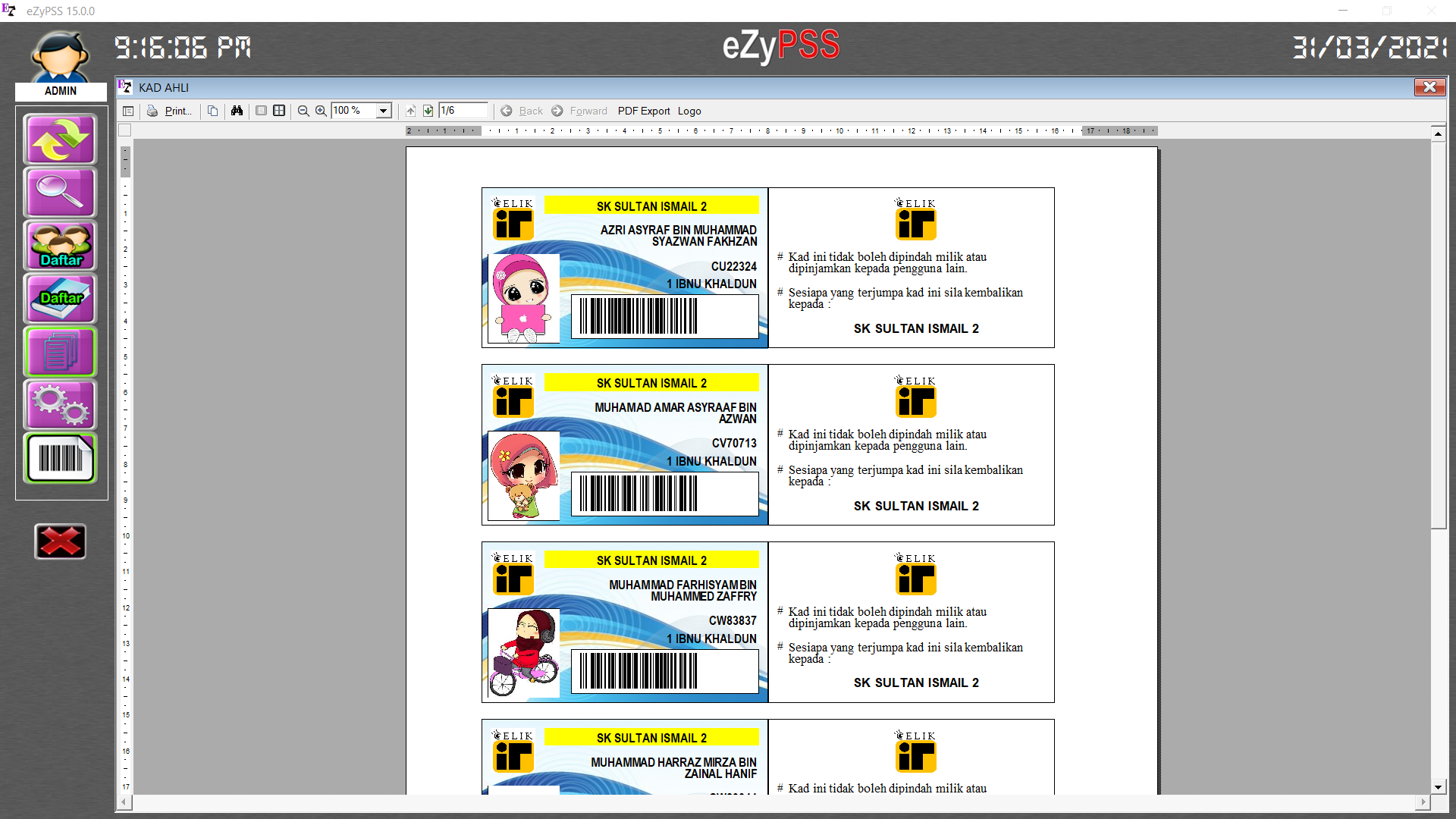The image size is (1456, 819).
Task: Click the zoom in magnifier icon
Action: coord(321,111)
